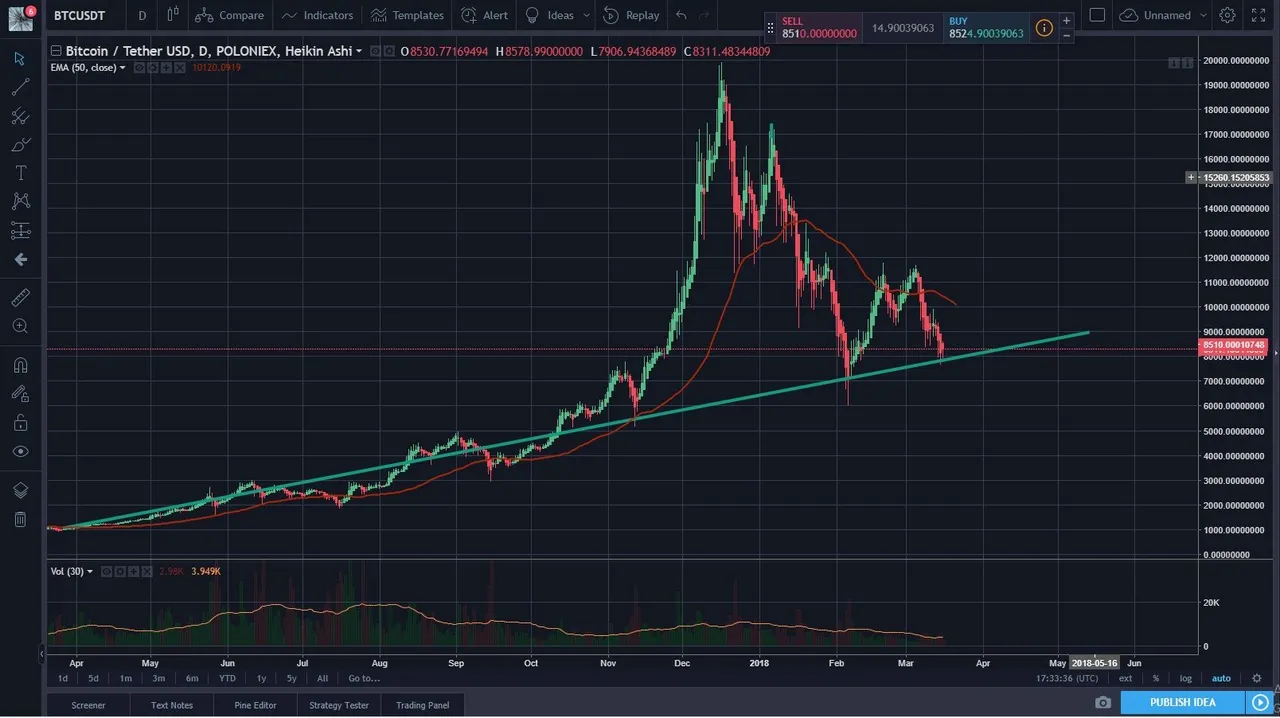This screenshot has height=718, width=1280.
Task: Set time range to 1d
Action: [63, 678]
